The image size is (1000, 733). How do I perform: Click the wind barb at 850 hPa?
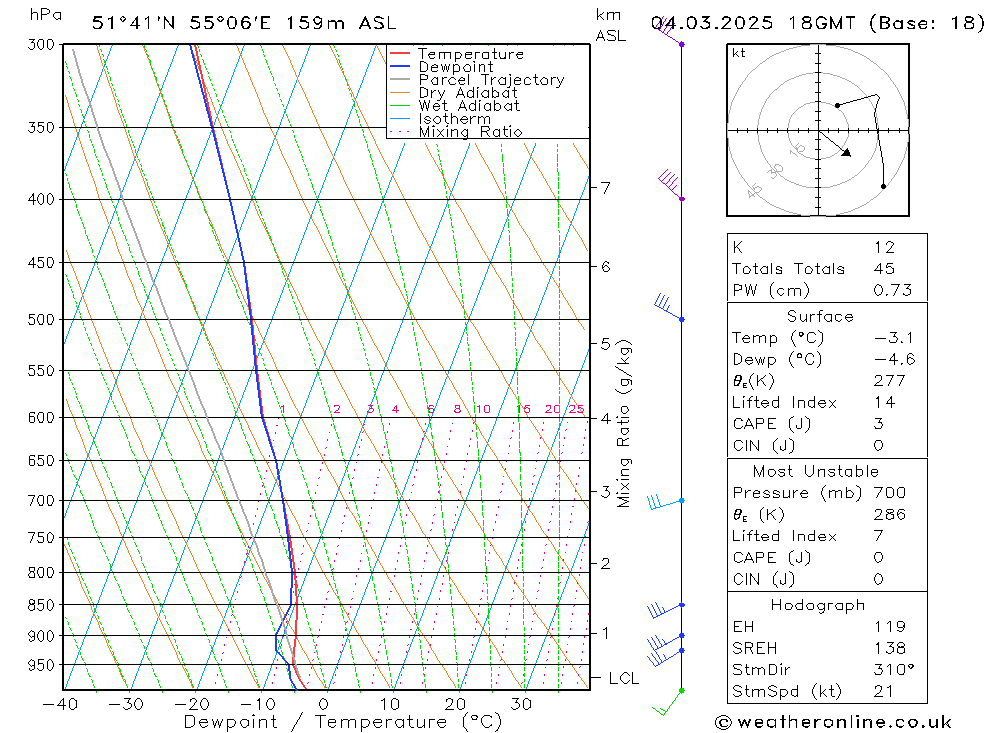(x=666, y=610)
